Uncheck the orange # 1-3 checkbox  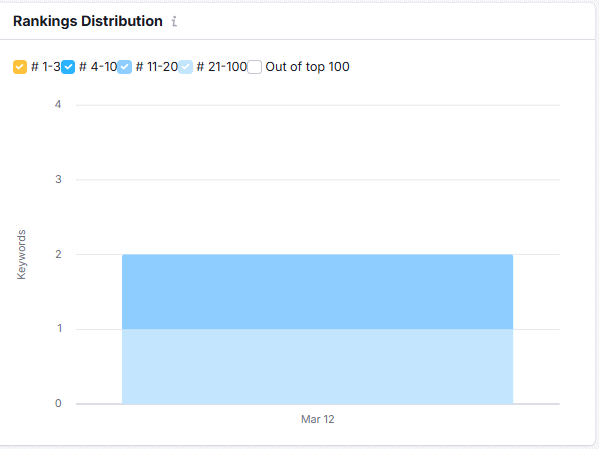pyautogui.click(x=20, y=67)
